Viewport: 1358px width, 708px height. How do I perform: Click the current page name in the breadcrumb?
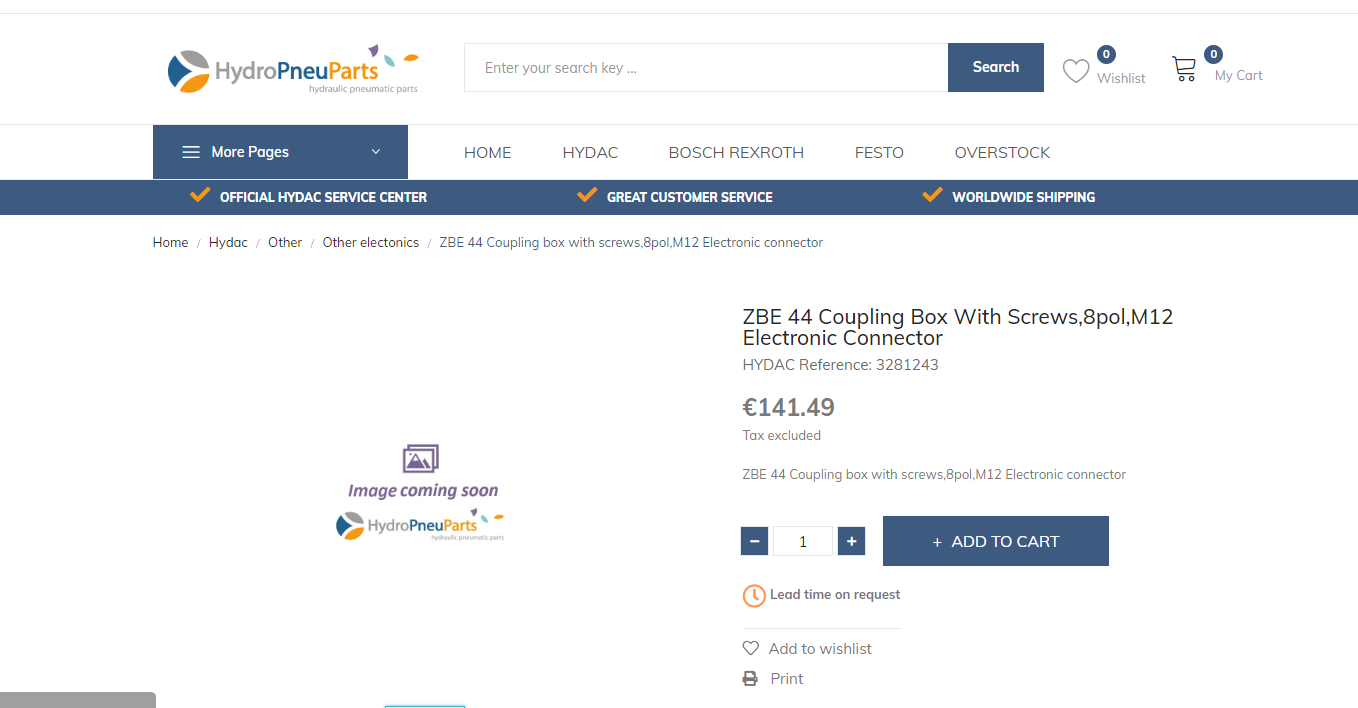631,243
